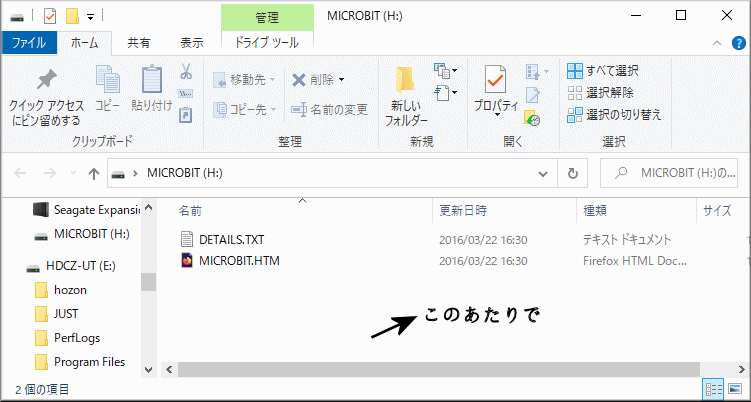Open the File (ファイル) tab
The width and height of the screenshot is (751, 402).
click(x=29, y=43)
